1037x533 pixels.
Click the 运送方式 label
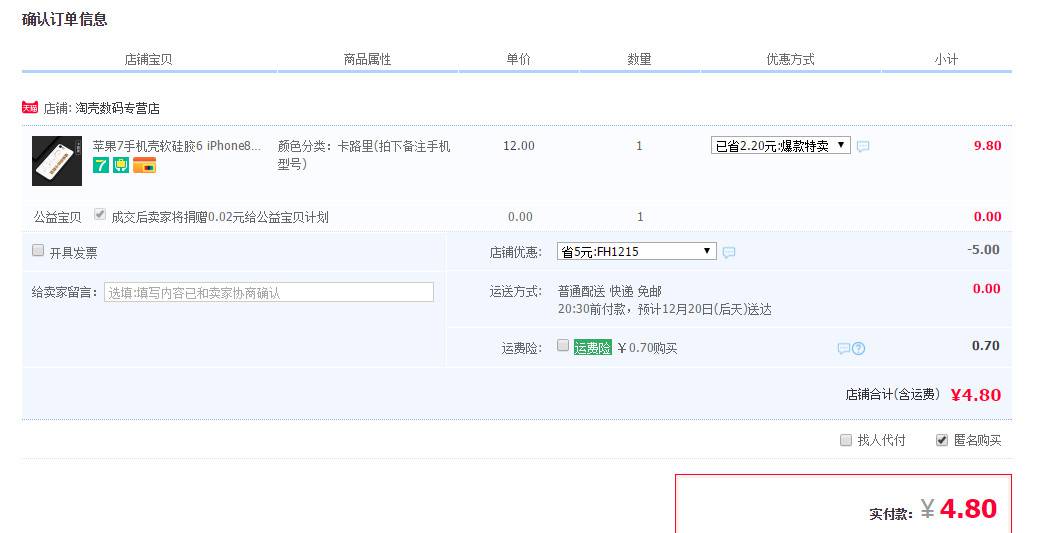tap(515, 291)
